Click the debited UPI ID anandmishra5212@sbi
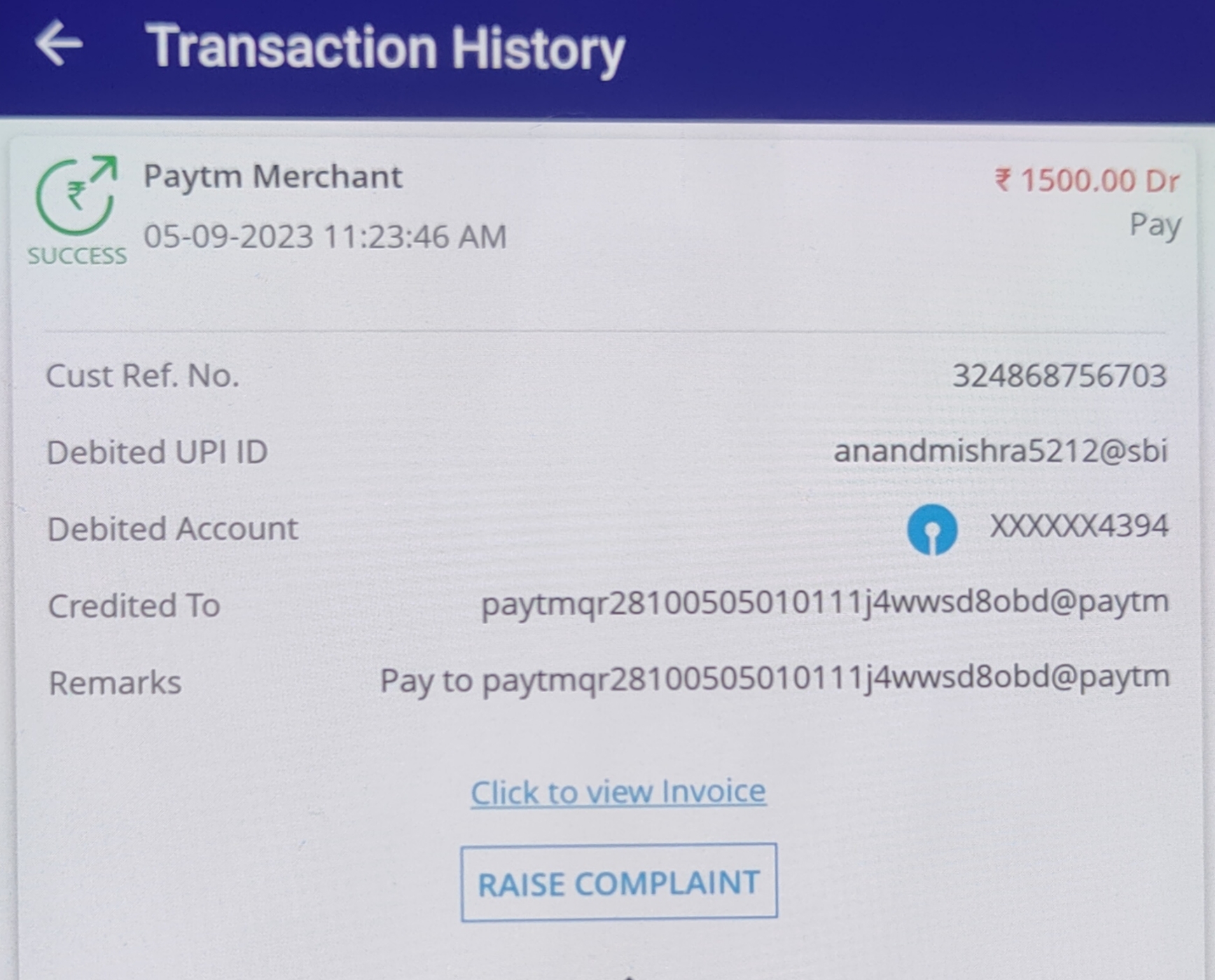Image resolution: width=1215 pixels, height=980 pixels. click(x=1001, y=451)
